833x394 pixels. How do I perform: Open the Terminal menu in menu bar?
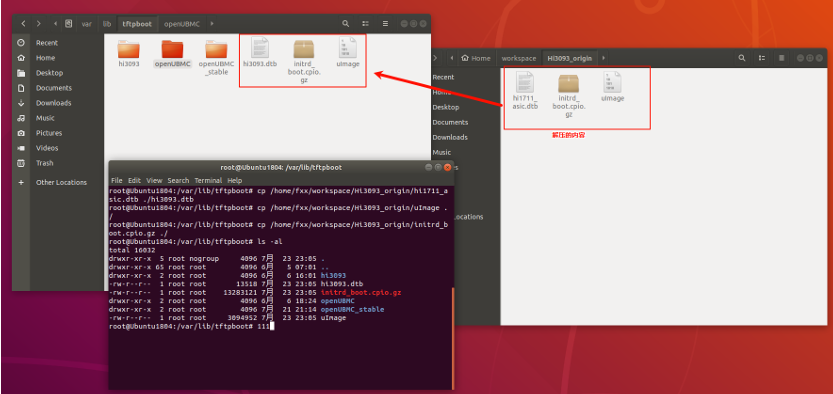pos(208,181)
